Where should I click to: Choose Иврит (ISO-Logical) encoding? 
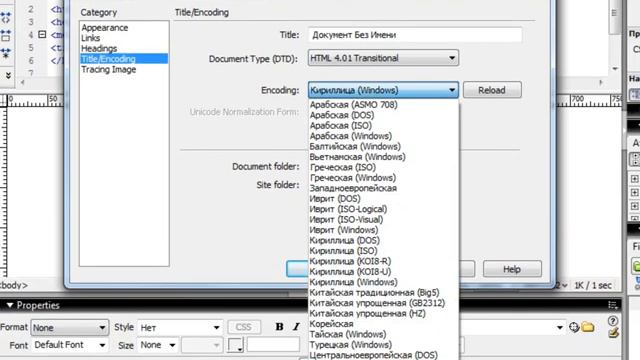pos(384,209)
